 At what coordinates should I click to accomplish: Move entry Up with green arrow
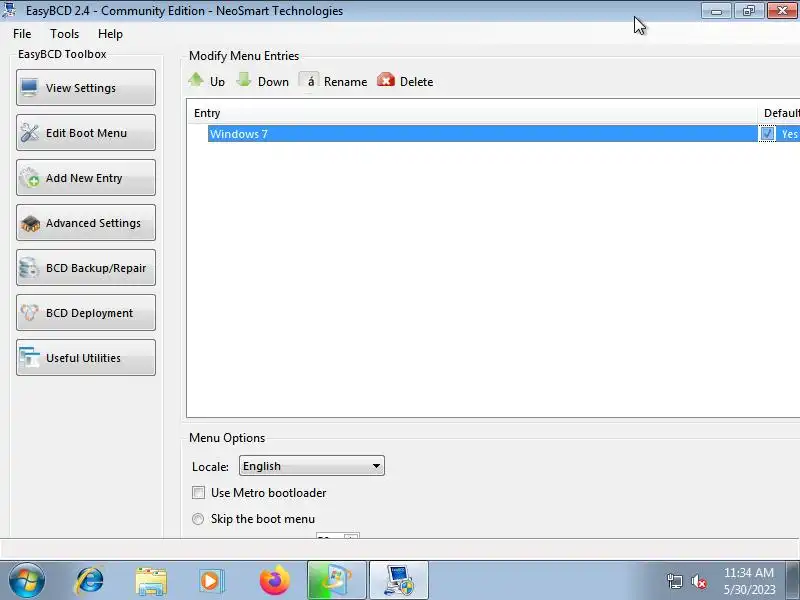coord(206,81)
